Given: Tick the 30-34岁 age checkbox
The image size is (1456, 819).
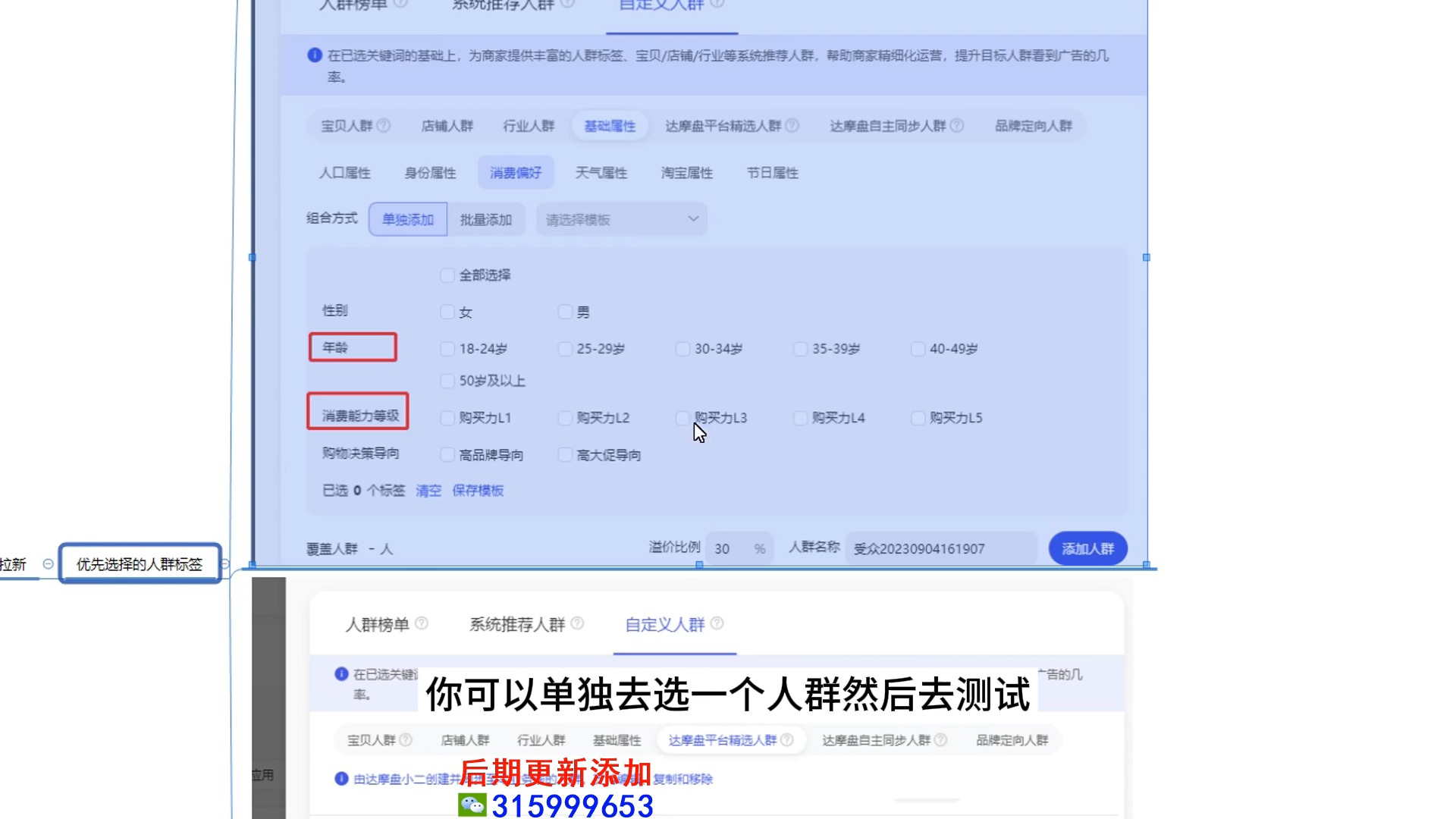Looking at the screenshot, I should (x=682, y=349).
